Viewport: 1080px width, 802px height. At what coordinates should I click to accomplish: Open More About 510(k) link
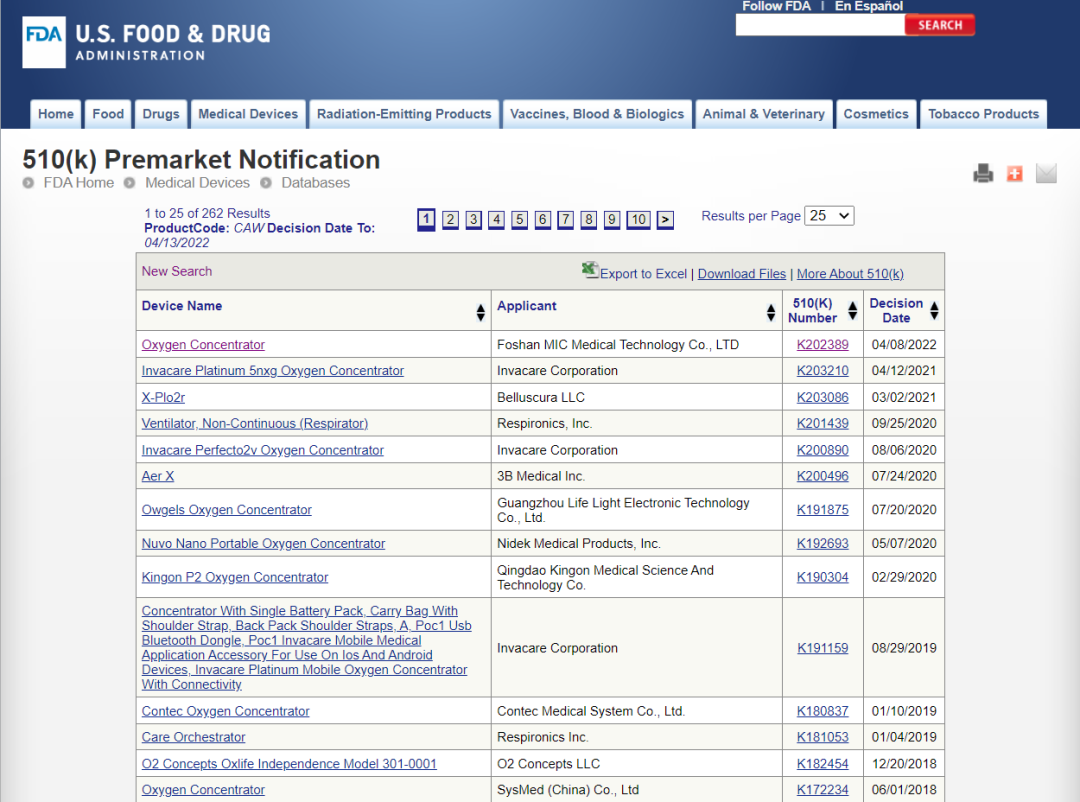click(x=850, y=274)
